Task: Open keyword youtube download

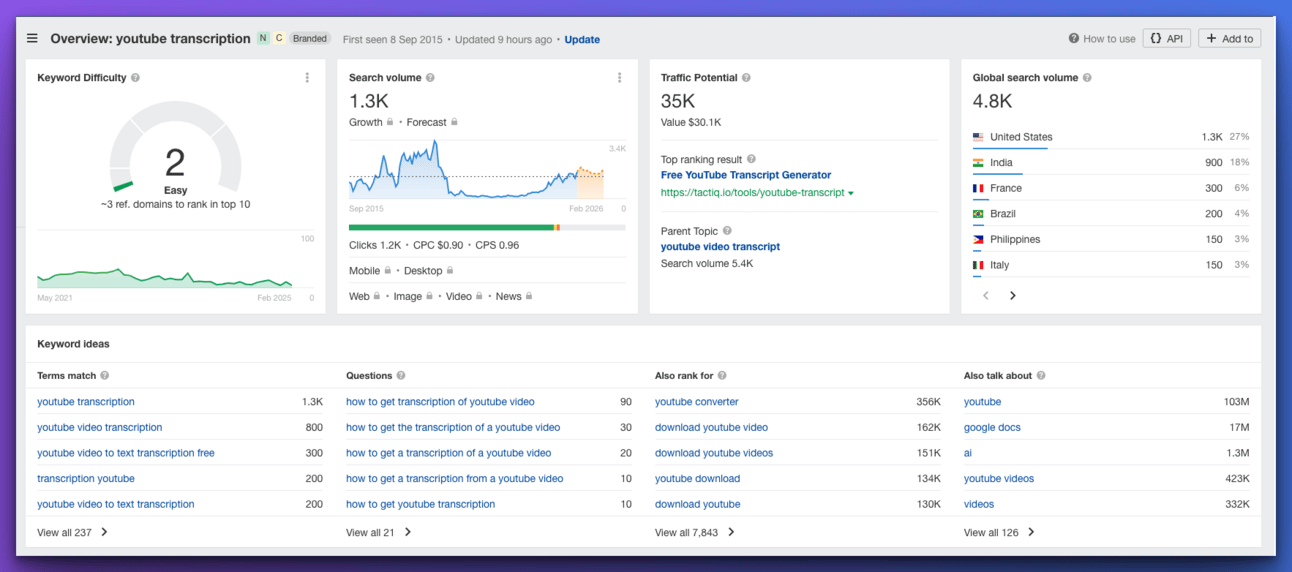Action: click(698, 479)
